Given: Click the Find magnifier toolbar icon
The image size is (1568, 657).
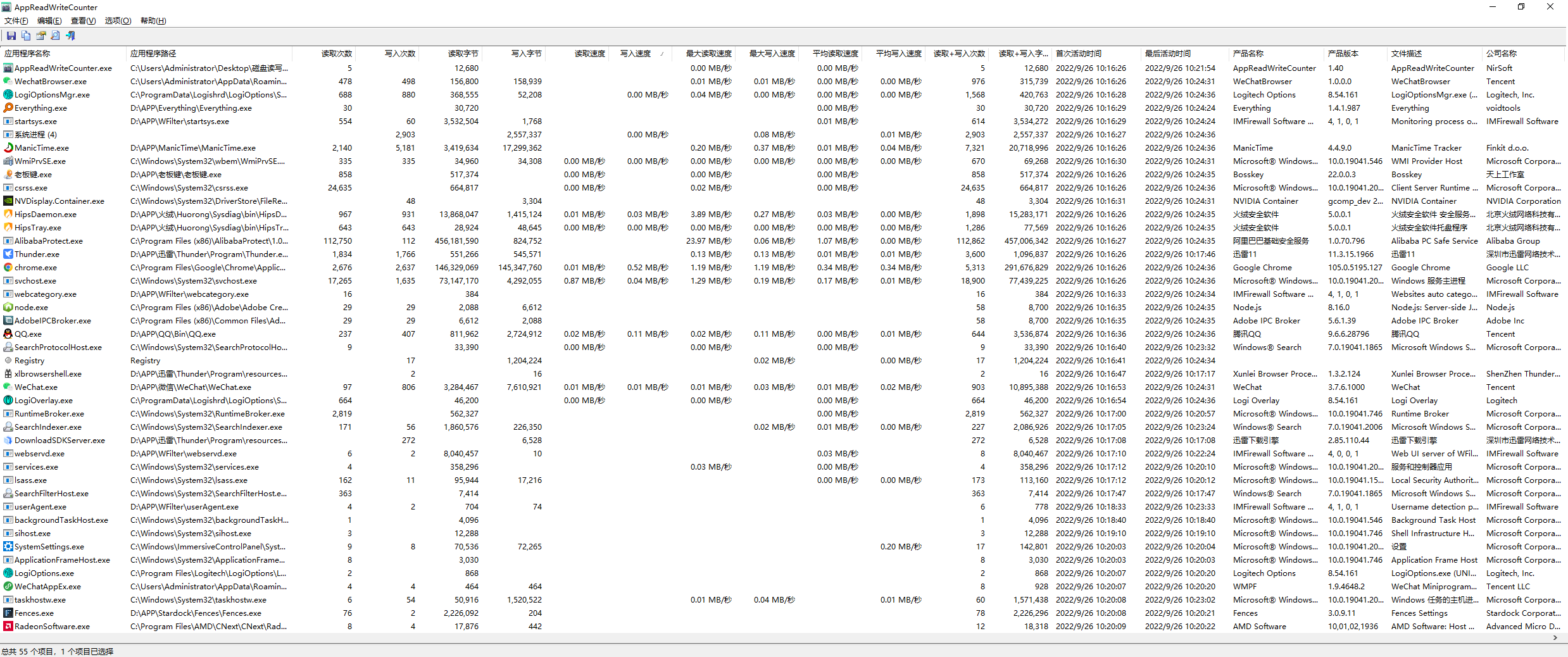Looking at the screenshot, I should (x=56, y=36).
